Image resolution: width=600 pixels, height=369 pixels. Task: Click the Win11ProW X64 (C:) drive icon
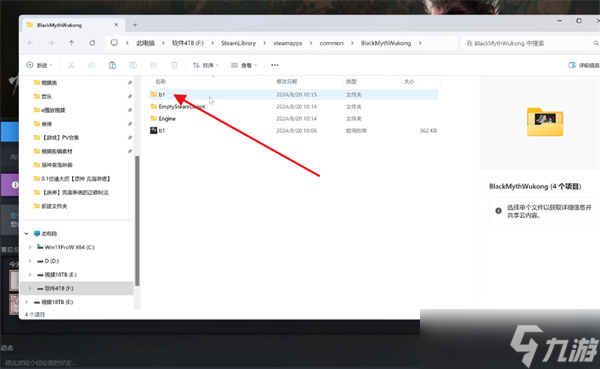tap(40, 247)
